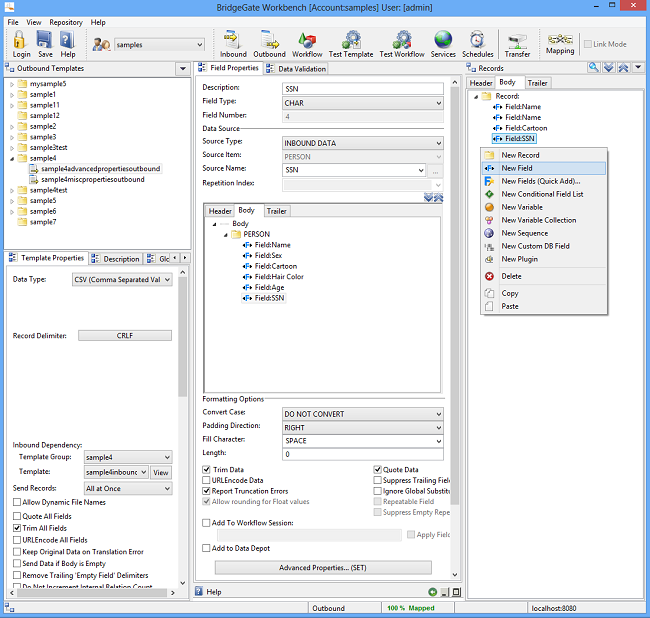The width and height of the screenshot is (650, 618).
Task: Click the Mapping toolbar icon
Action: point(560,44)
